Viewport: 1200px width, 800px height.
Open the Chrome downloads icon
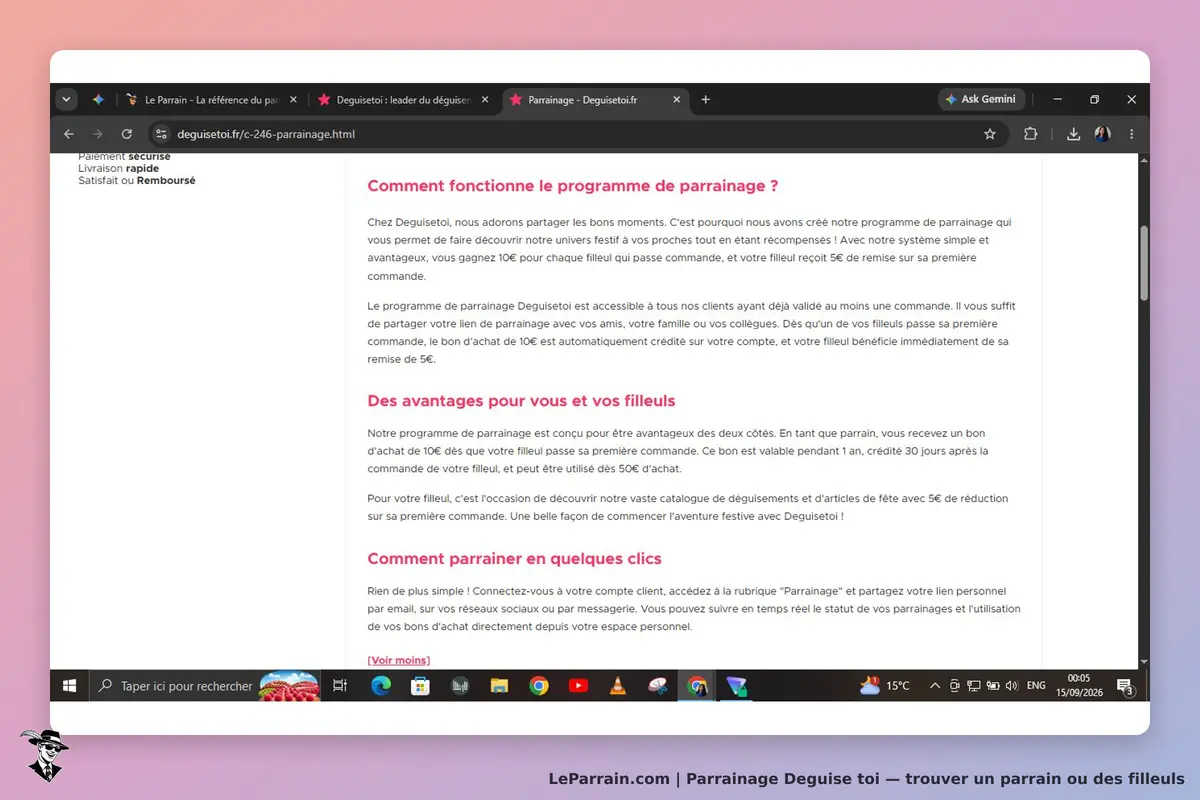pyautogui.click(x=1073, y=134)
